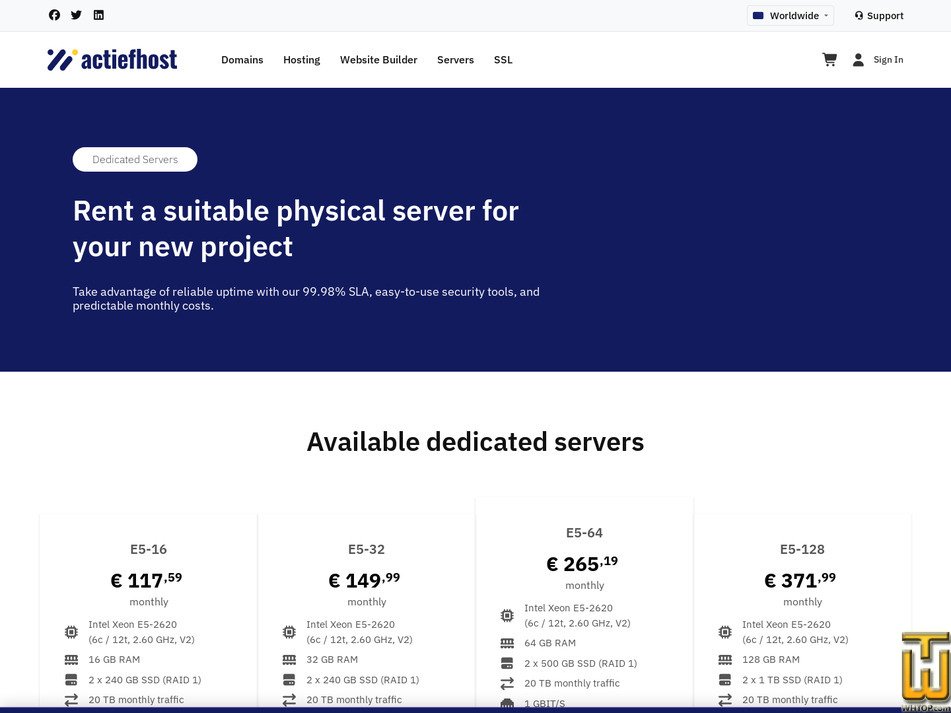
Task: Click the Dedicated Servers badge
Action: (134, 159)
